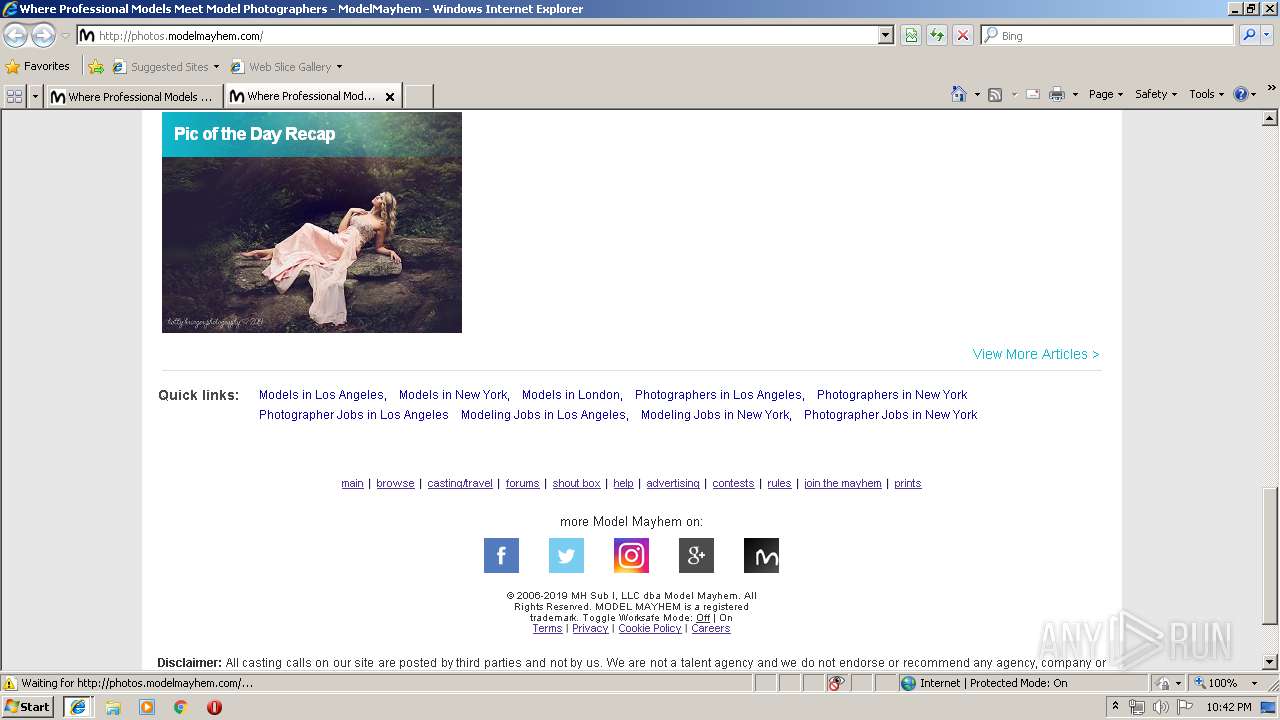1280x720 pixels.
Task: Open the tab list dropdown arrow
Action: 36,96
